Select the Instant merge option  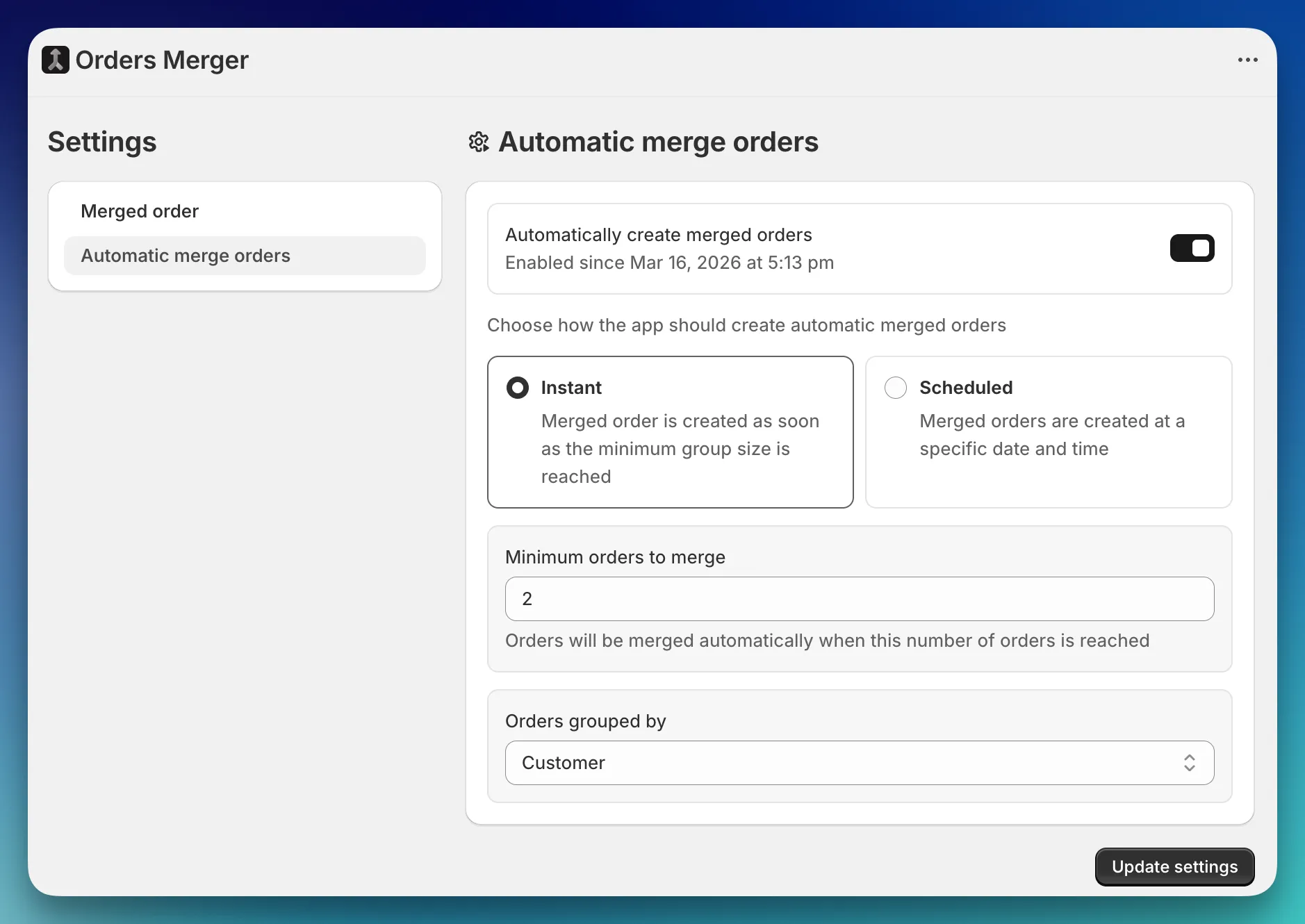pyautogui.click(x=517, y=387)
